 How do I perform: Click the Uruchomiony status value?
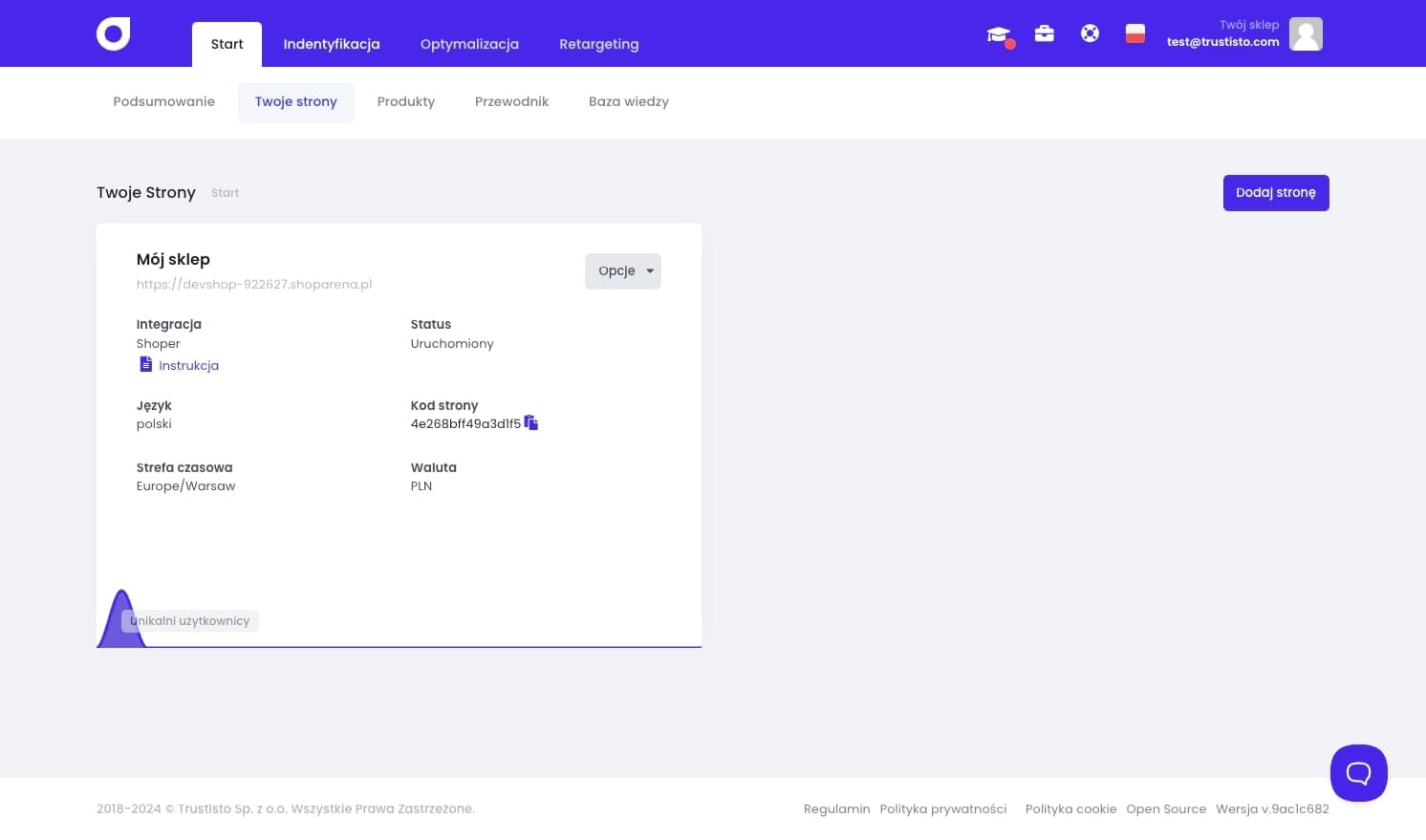(452, 344)
